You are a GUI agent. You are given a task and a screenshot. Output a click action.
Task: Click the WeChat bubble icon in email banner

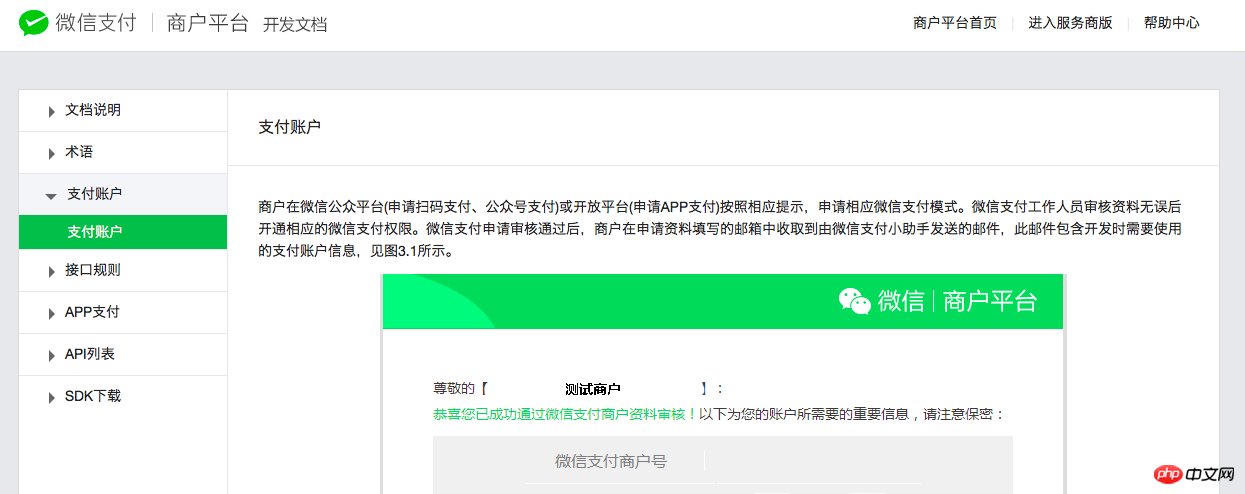pos(854,301)
